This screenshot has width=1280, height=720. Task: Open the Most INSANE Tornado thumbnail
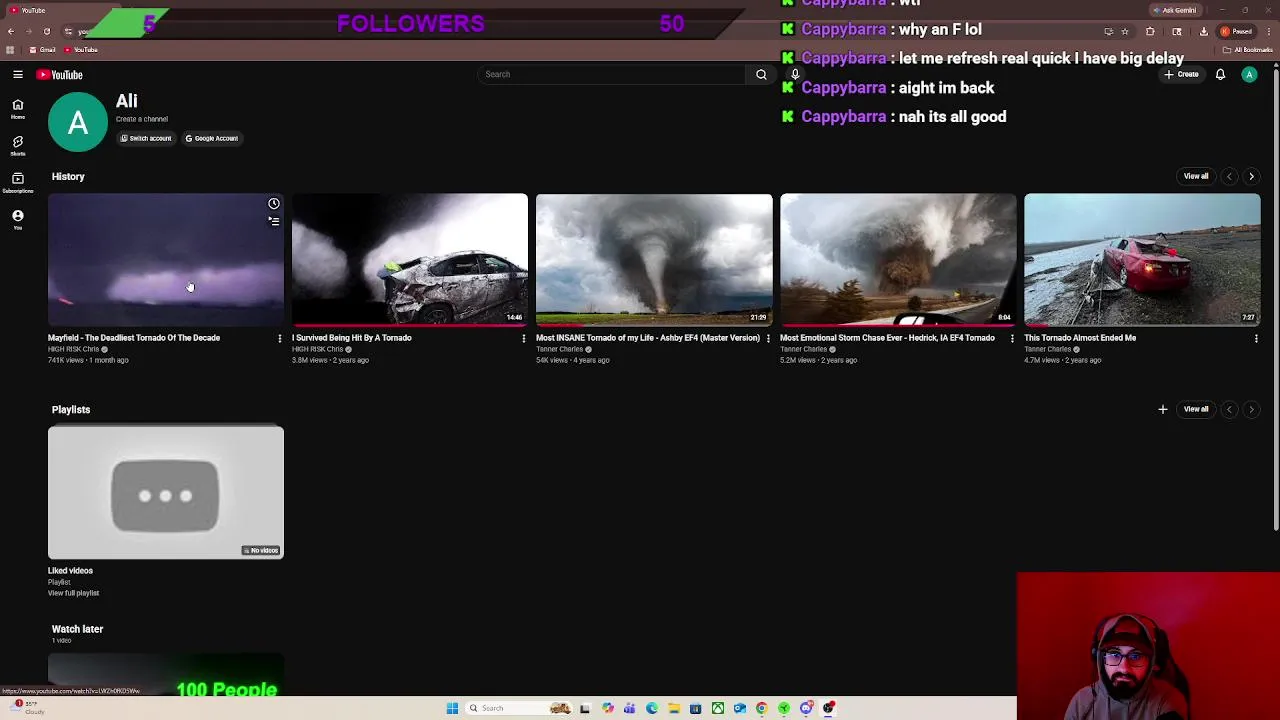[654, 260]
